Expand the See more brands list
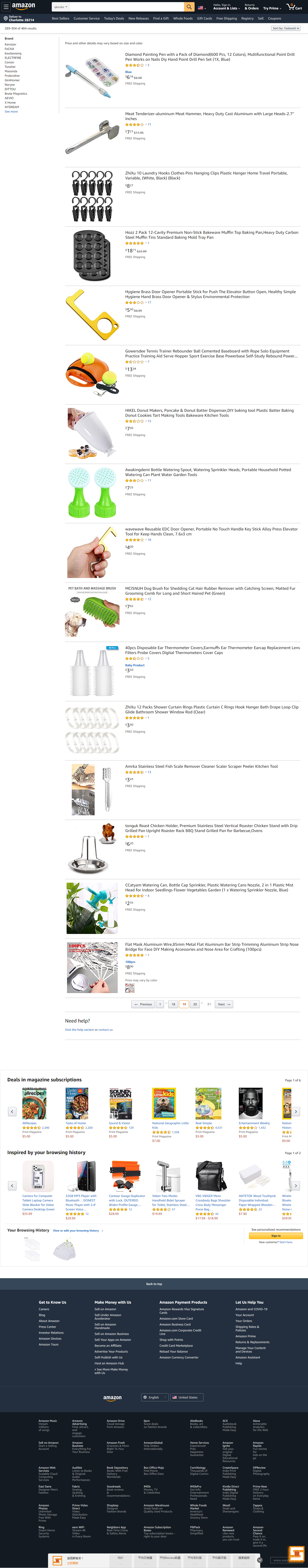Screen dimensions: 308x1568 11,111
